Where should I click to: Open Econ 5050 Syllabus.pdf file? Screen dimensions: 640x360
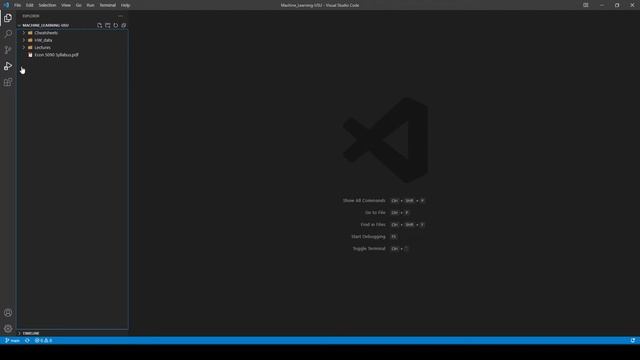(56, 55)
